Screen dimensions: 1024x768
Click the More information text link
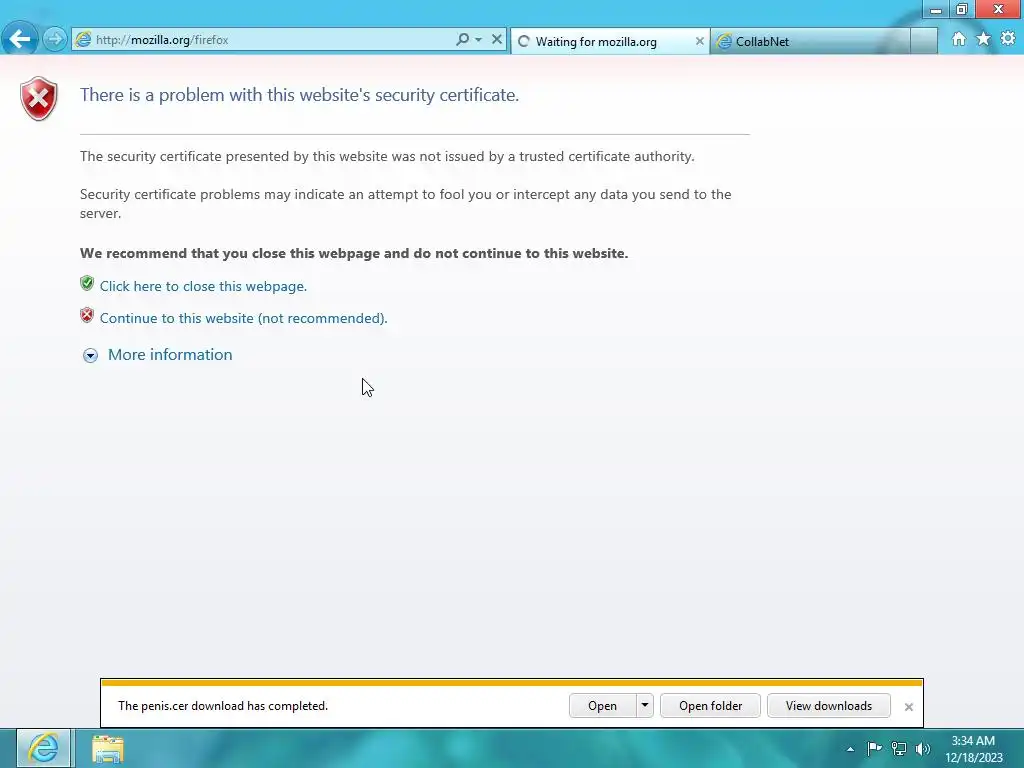[170, 355]
